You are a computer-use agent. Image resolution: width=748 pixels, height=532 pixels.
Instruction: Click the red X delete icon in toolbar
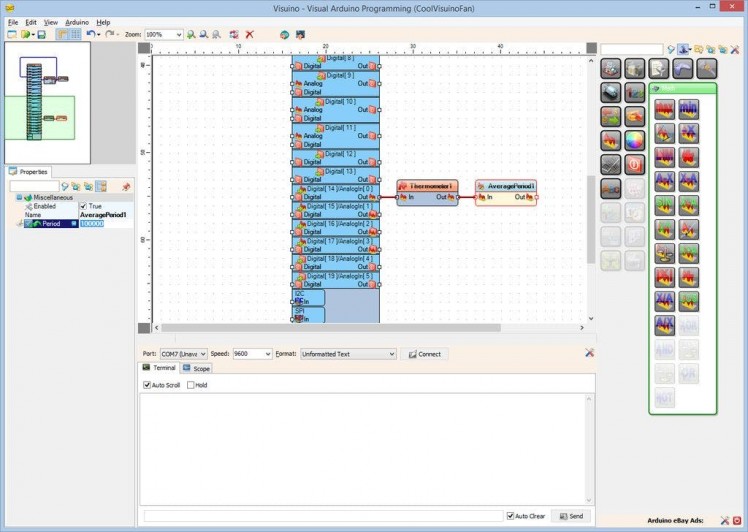(250, 34)
